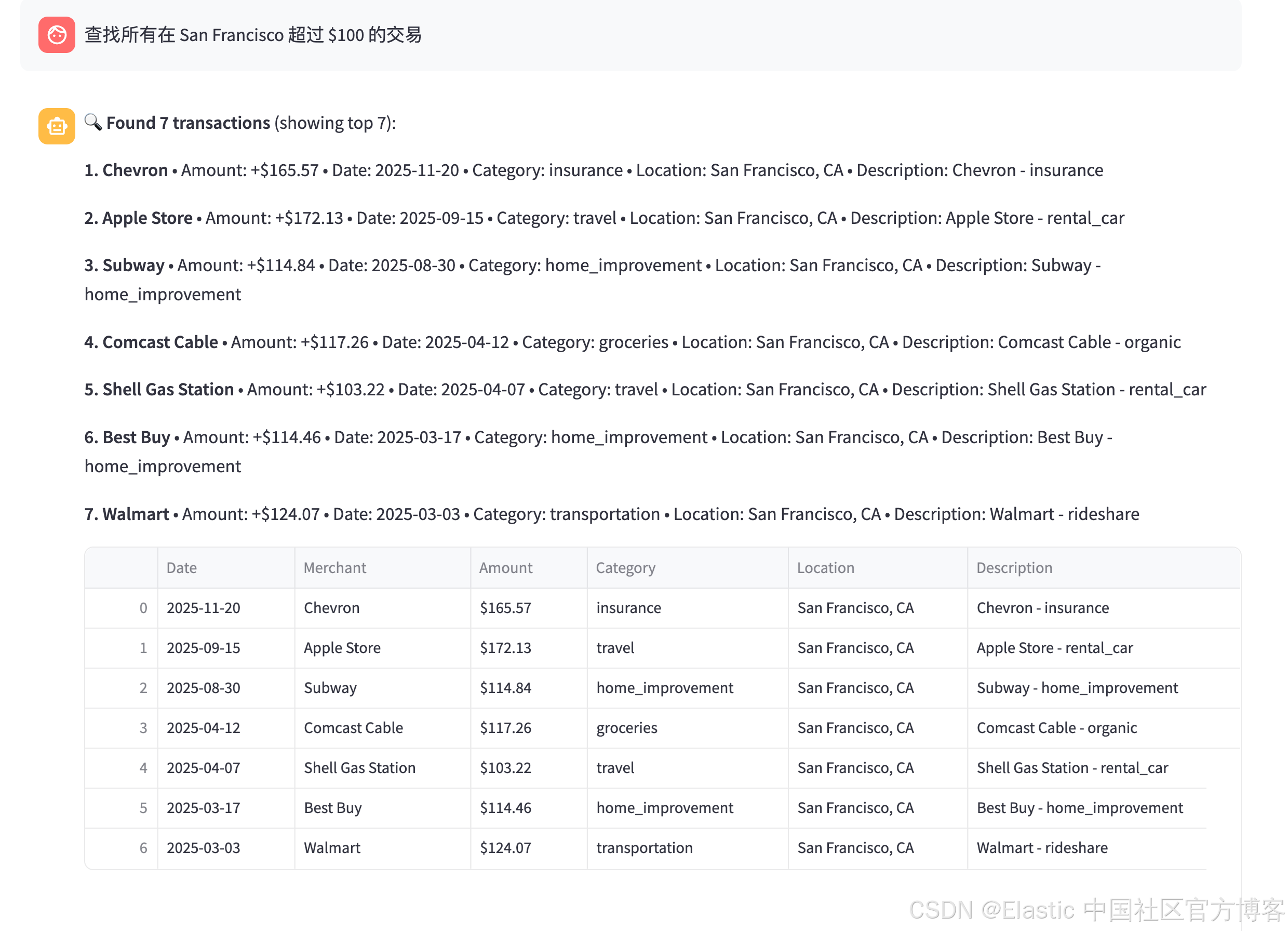Select table date cell 2025-11-20

(226, 608)
